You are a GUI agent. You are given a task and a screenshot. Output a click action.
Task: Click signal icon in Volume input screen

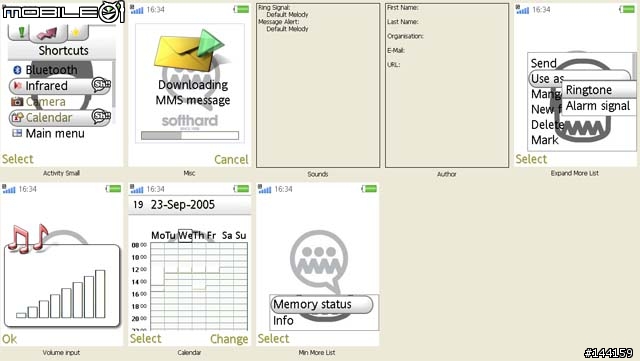point(9,189)
